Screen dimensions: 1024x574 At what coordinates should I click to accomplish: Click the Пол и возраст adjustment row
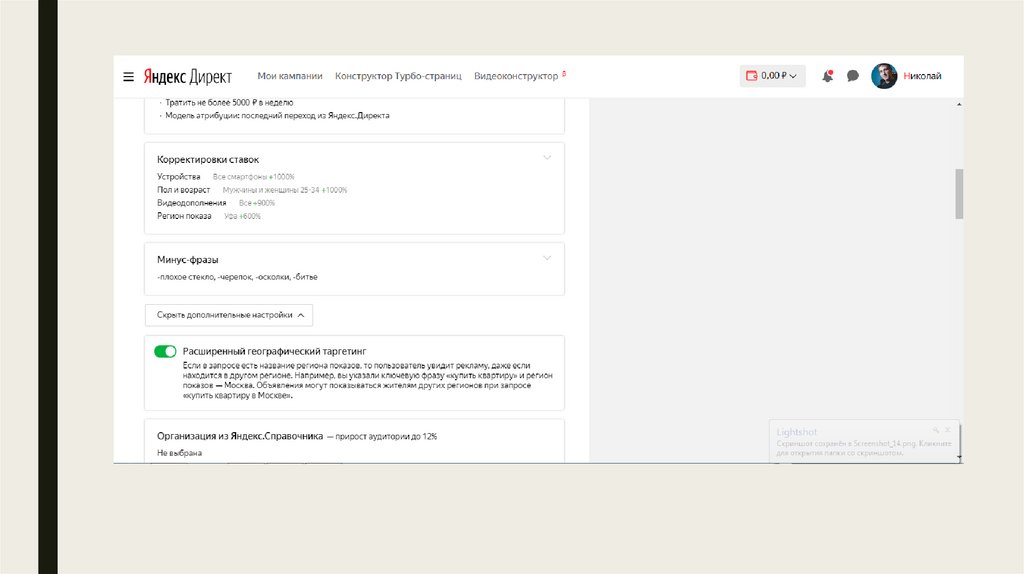pos(252,190)
